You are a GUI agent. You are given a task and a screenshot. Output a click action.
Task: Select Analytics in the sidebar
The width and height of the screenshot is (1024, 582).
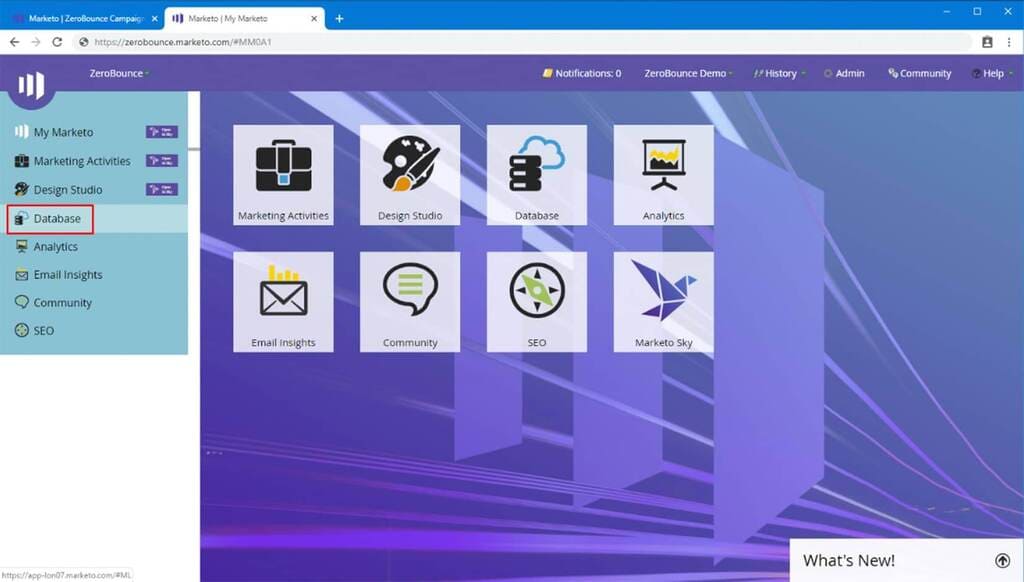tap(56, 246)
